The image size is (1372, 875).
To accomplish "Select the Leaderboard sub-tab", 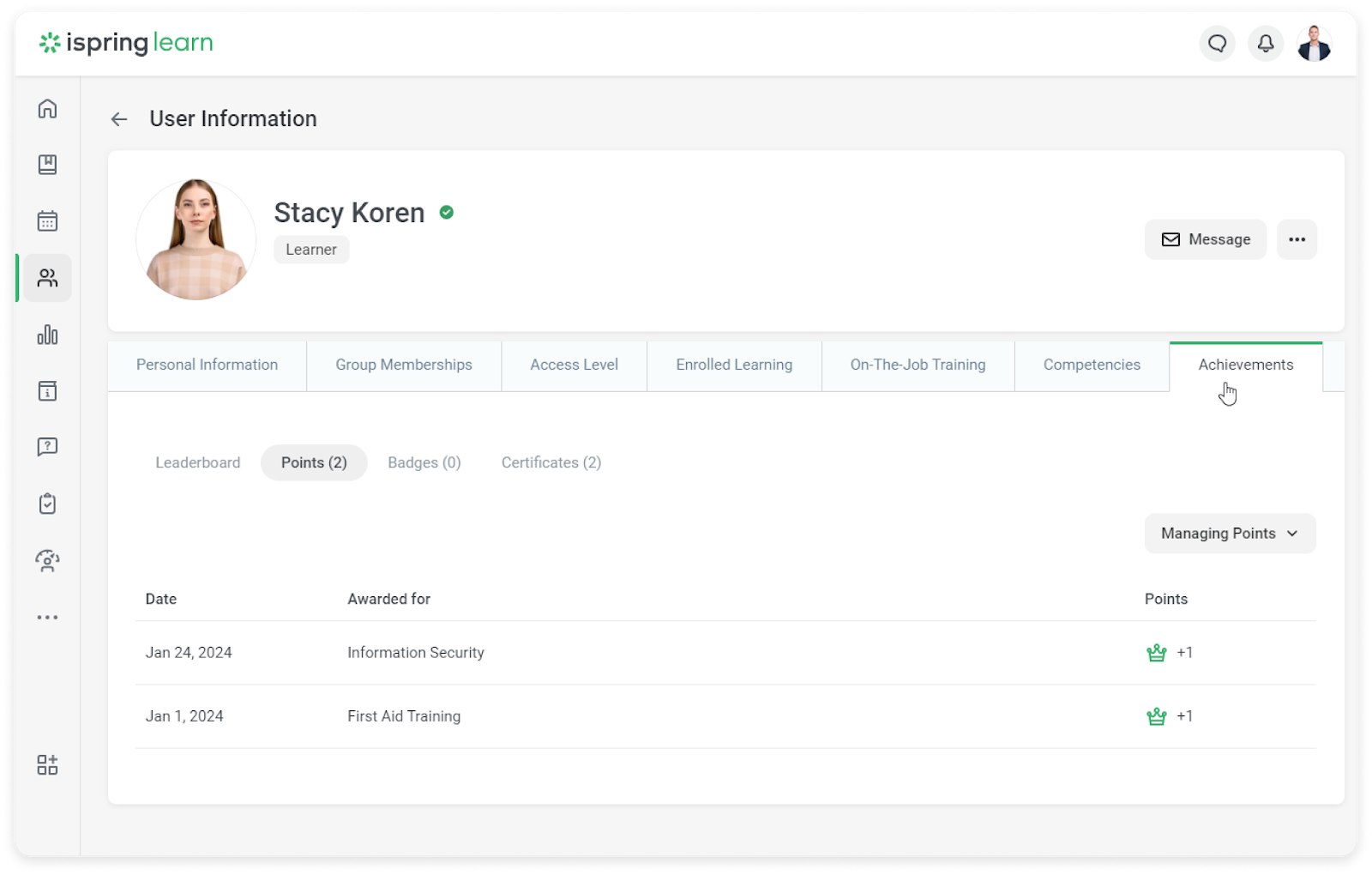I will (x=197, y=463).
